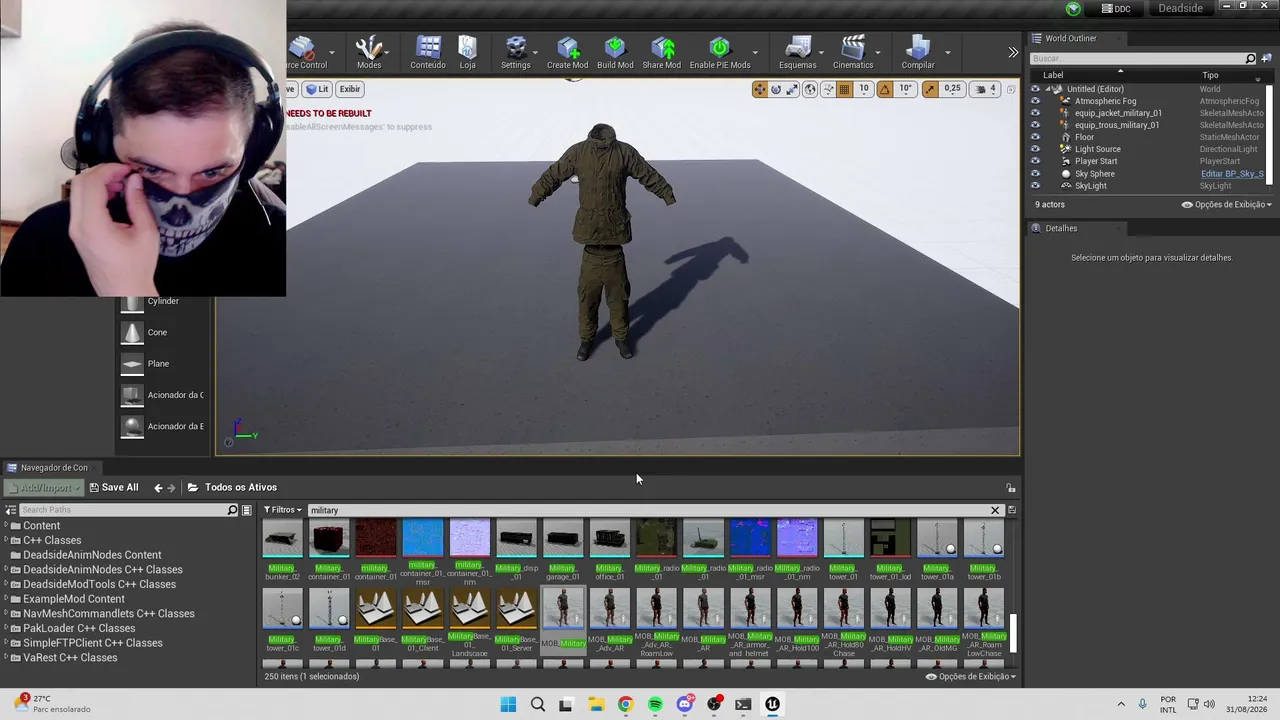Toggle rotation angle snapping in viewport

[x=885, y=89]
